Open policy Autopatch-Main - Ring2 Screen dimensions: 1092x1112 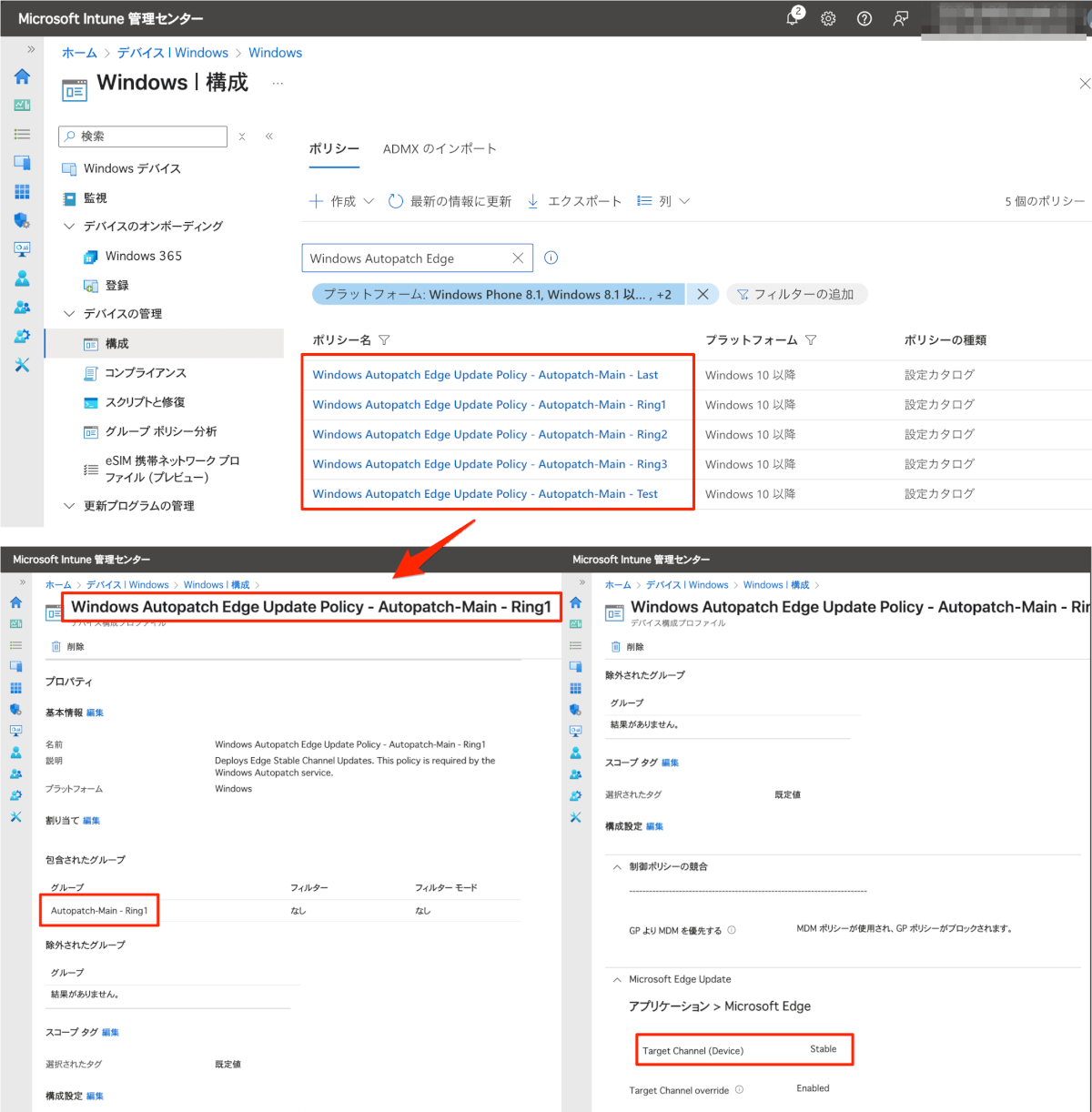(490, 434)
